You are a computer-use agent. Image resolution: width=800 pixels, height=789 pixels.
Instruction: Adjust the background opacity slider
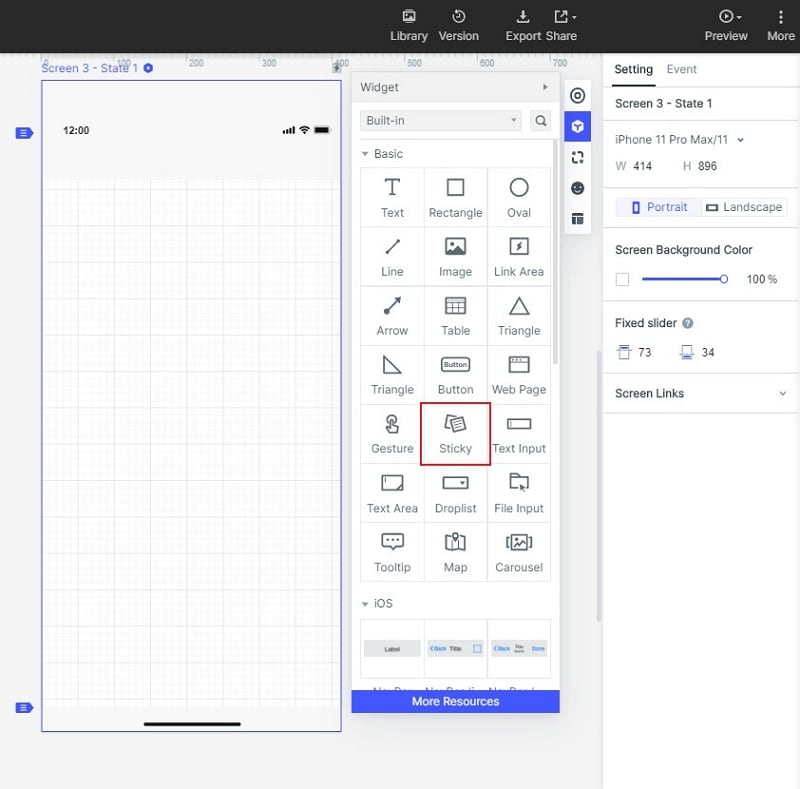(x=684, y=279)
